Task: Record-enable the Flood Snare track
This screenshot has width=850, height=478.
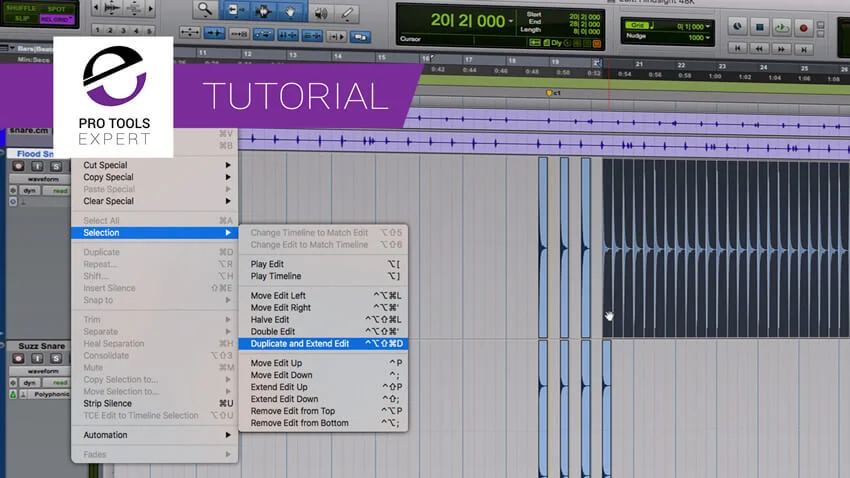Action: point(18,166)
